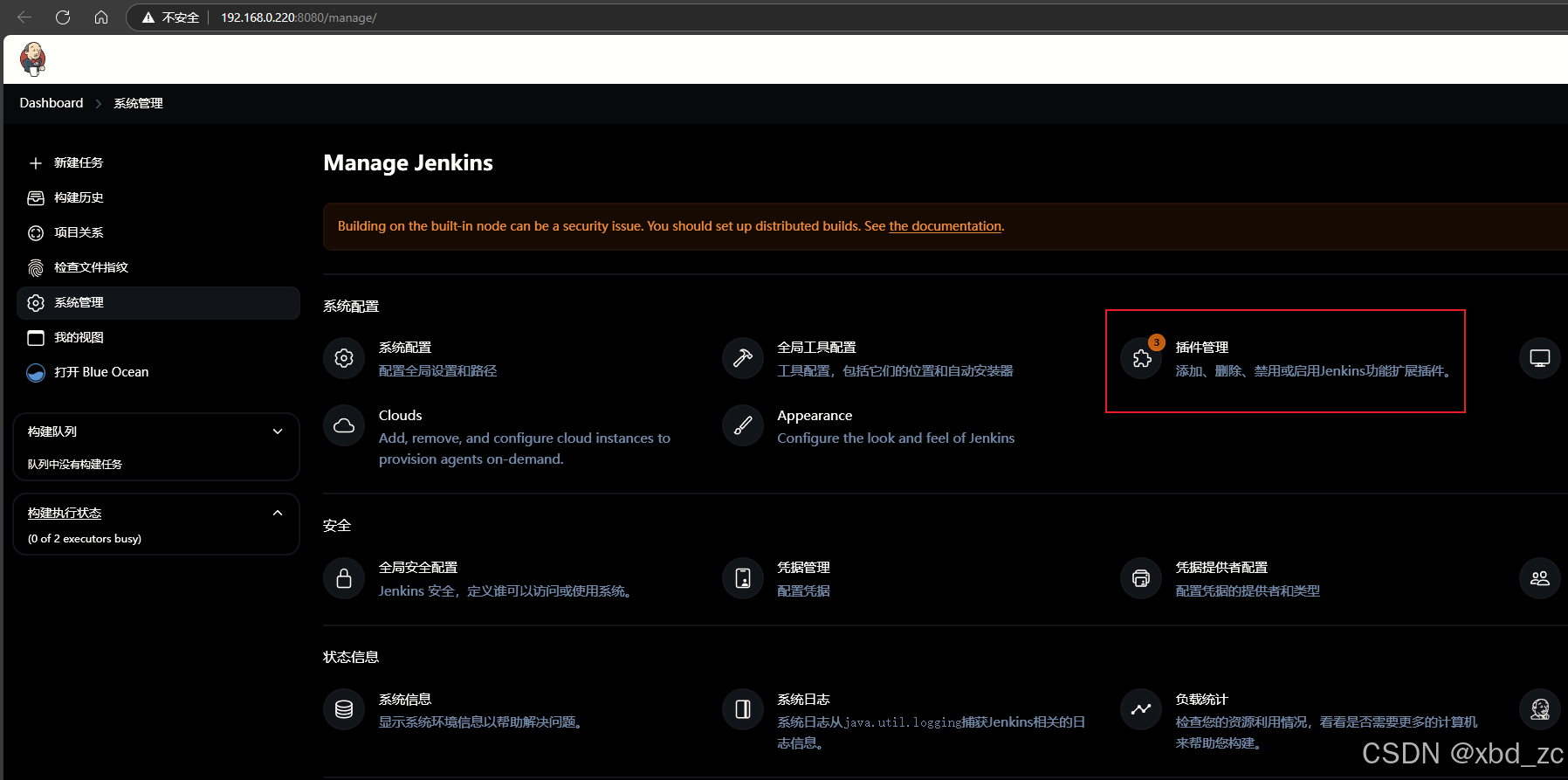
Task: Click the address bar URL
Action: 299,17
